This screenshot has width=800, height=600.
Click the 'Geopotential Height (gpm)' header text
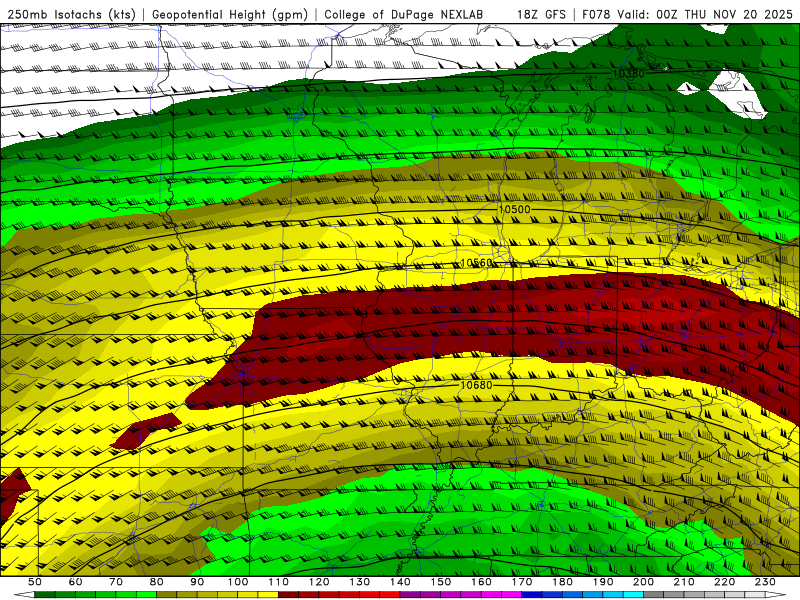click(230, 14)
